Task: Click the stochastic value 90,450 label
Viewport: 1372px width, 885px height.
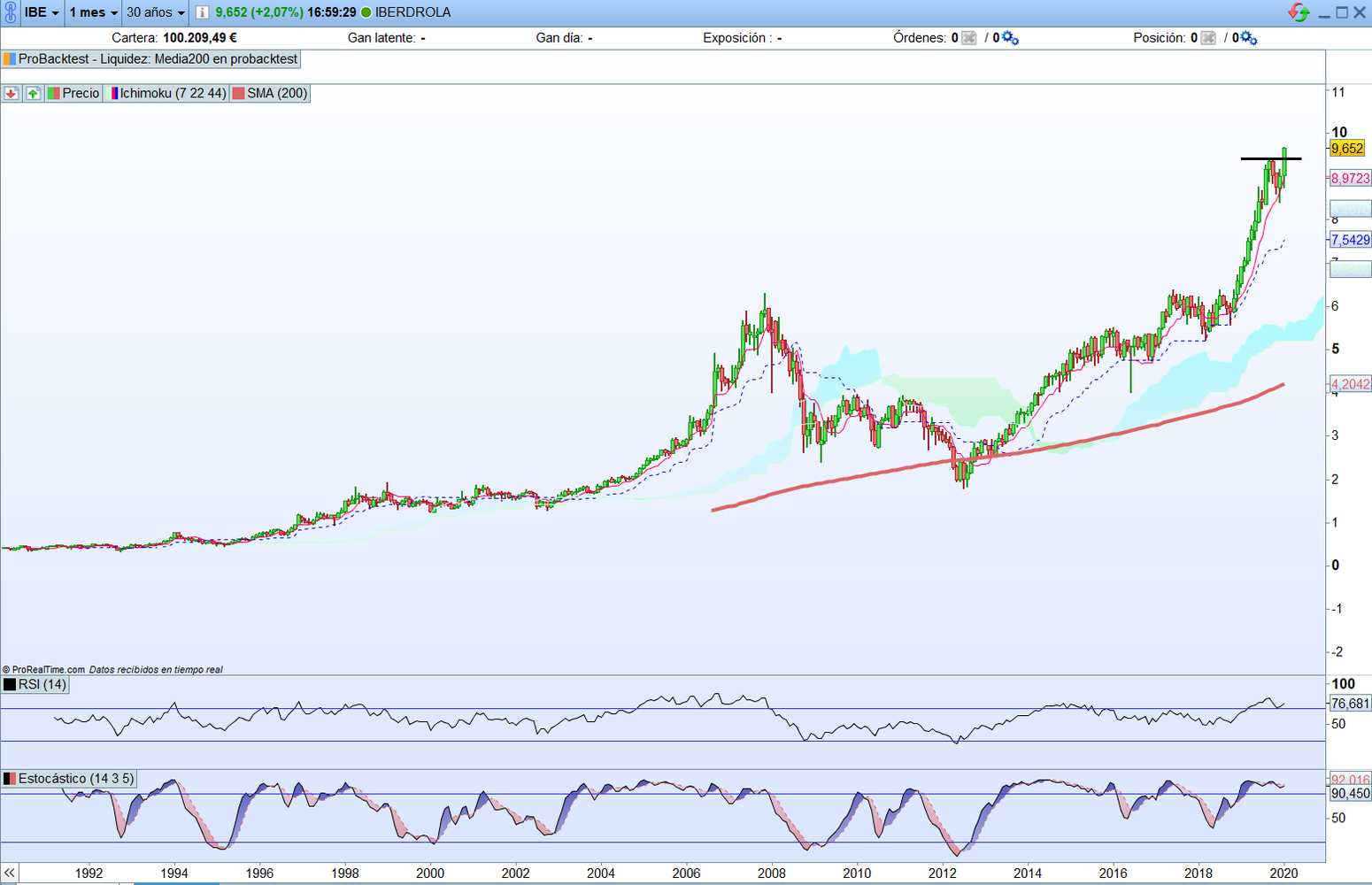Action: click(x=1351, y=794)
